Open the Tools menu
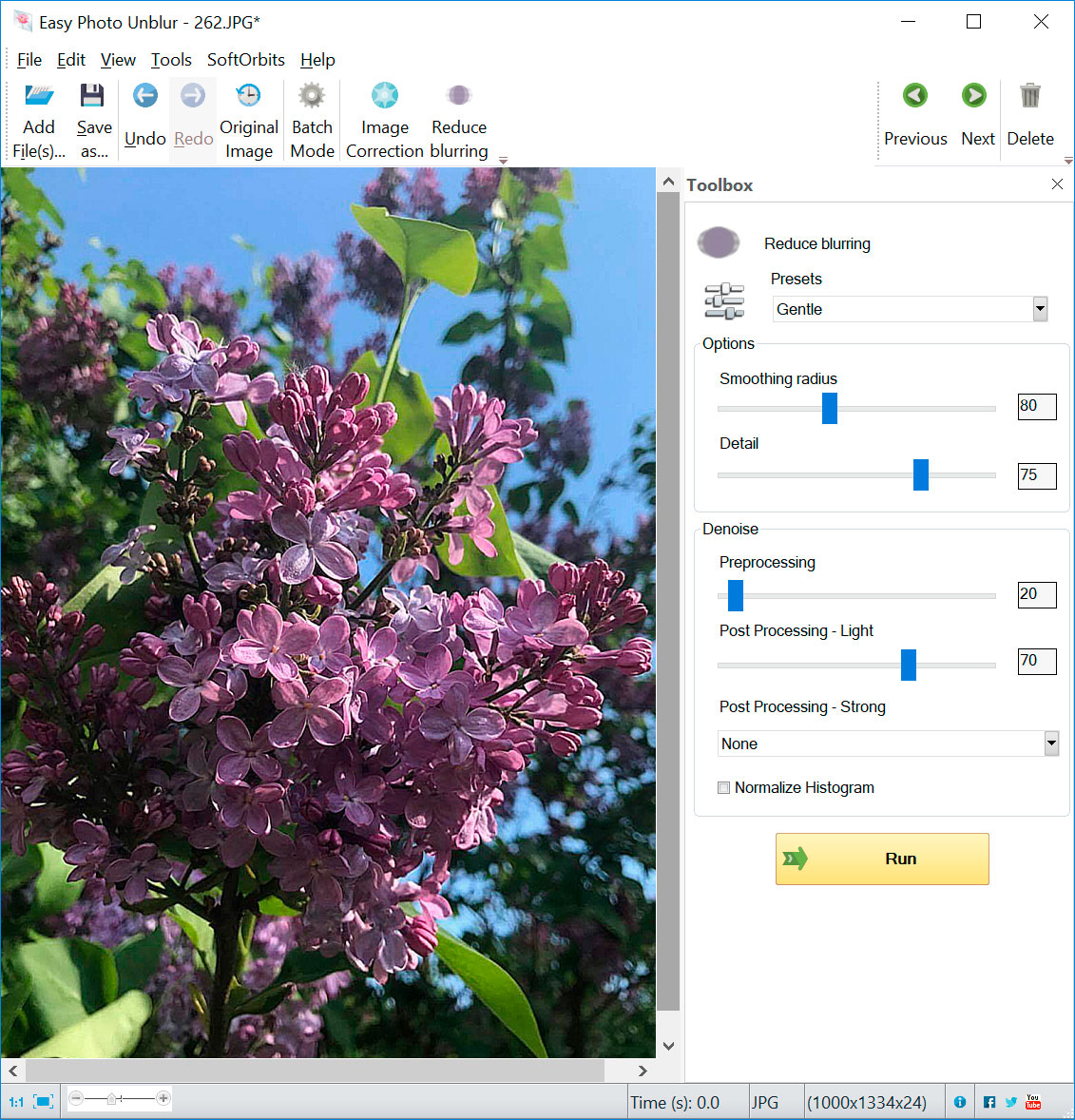The image size is (1075, 1120). click(x=171, y=60)
